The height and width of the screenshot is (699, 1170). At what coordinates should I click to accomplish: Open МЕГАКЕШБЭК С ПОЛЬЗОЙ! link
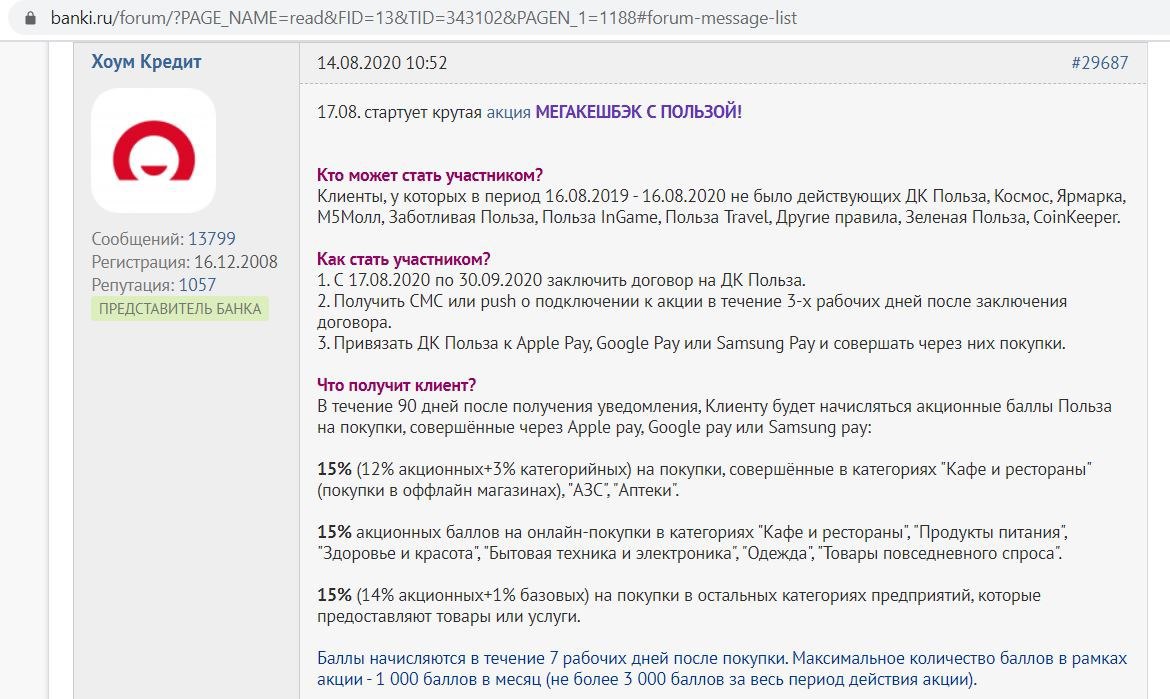coord(639,112)
